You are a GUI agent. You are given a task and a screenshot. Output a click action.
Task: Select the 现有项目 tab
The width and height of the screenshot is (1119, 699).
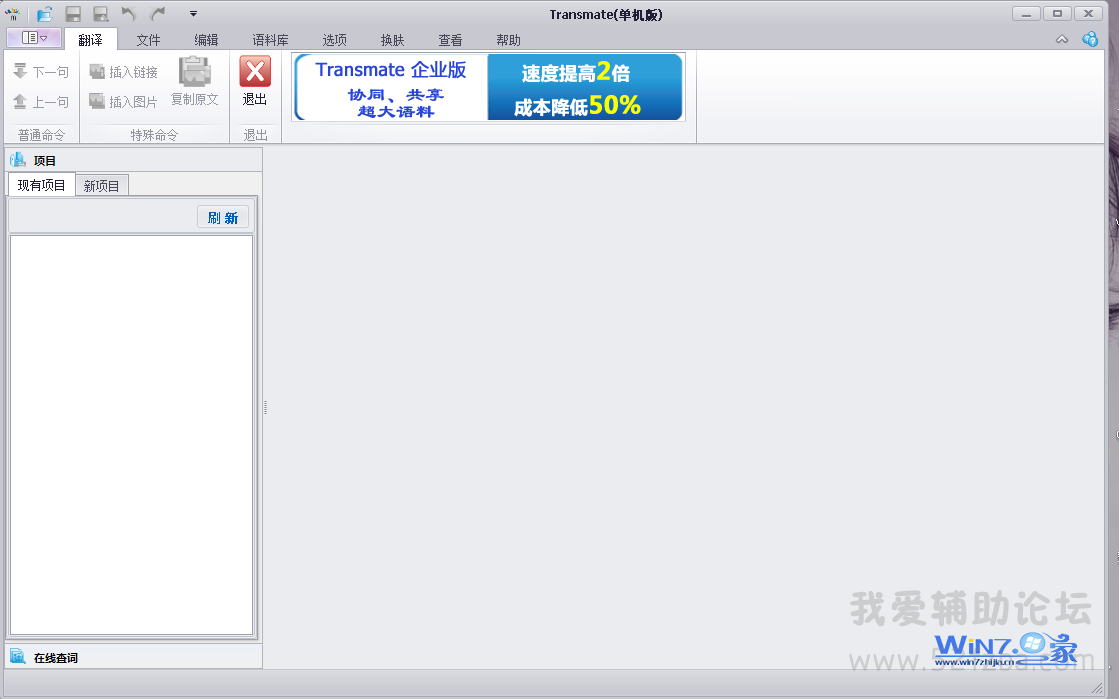[41, 185]
